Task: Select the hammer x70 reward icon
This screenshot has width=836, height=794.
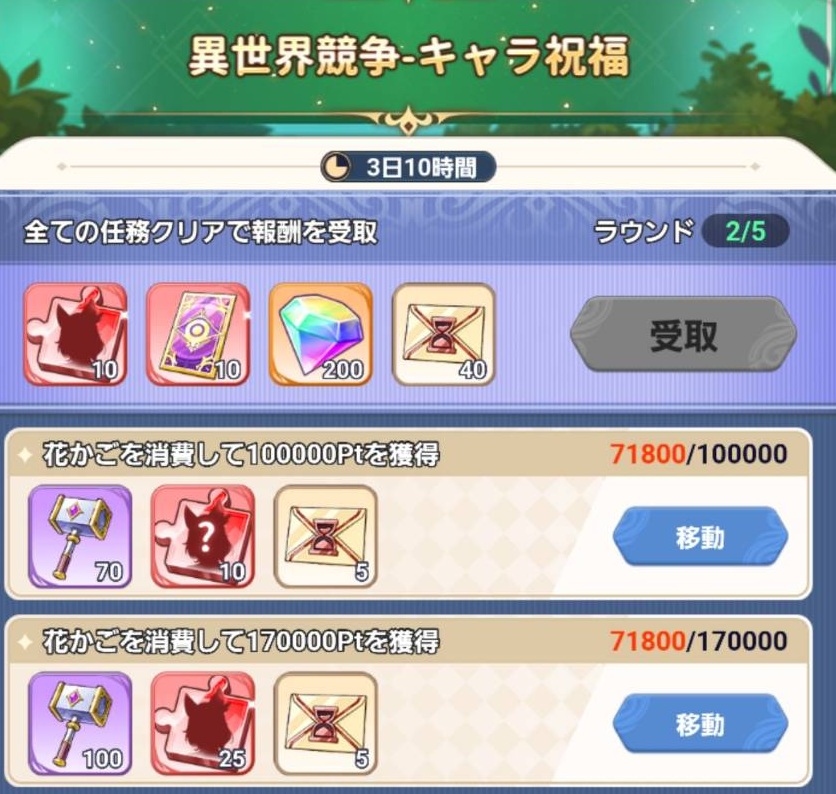Action: coord(80,536)
